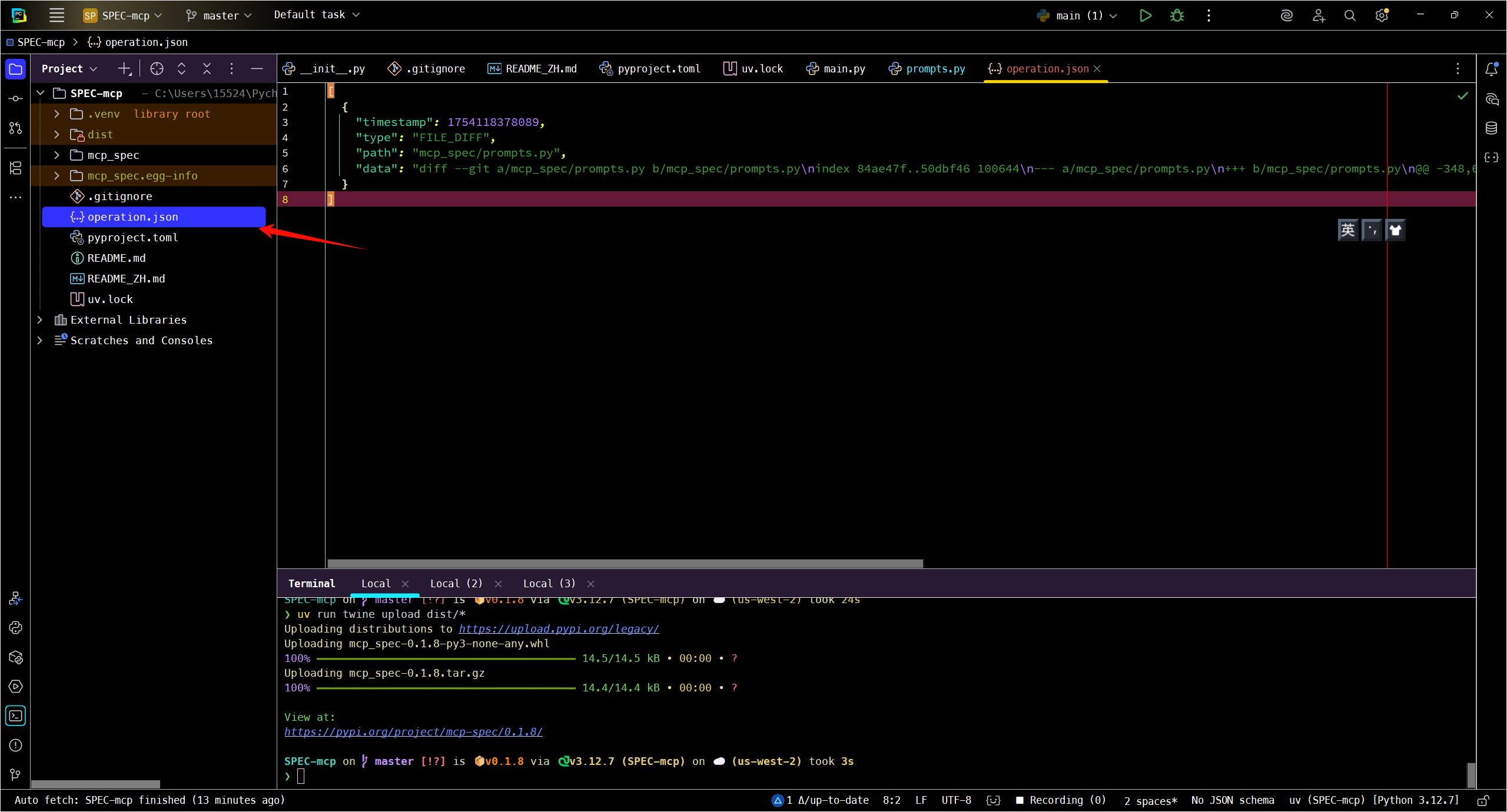Run the current configuration with the play button
The image size is (1507, 812).
1145,15
